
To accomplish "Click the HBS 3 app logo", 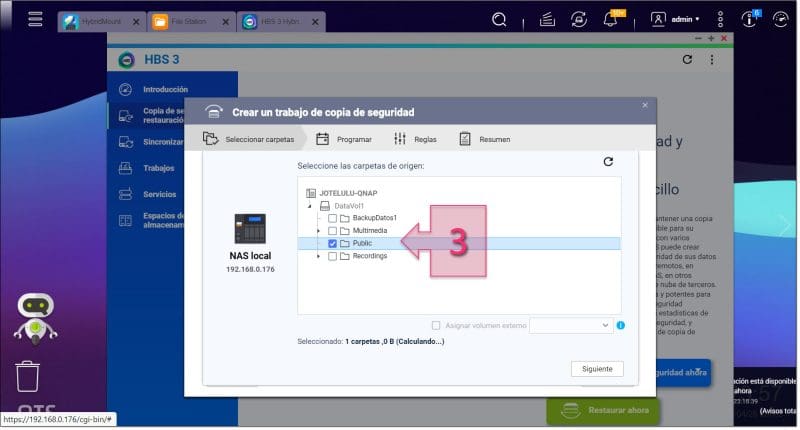I will point(127,60).
